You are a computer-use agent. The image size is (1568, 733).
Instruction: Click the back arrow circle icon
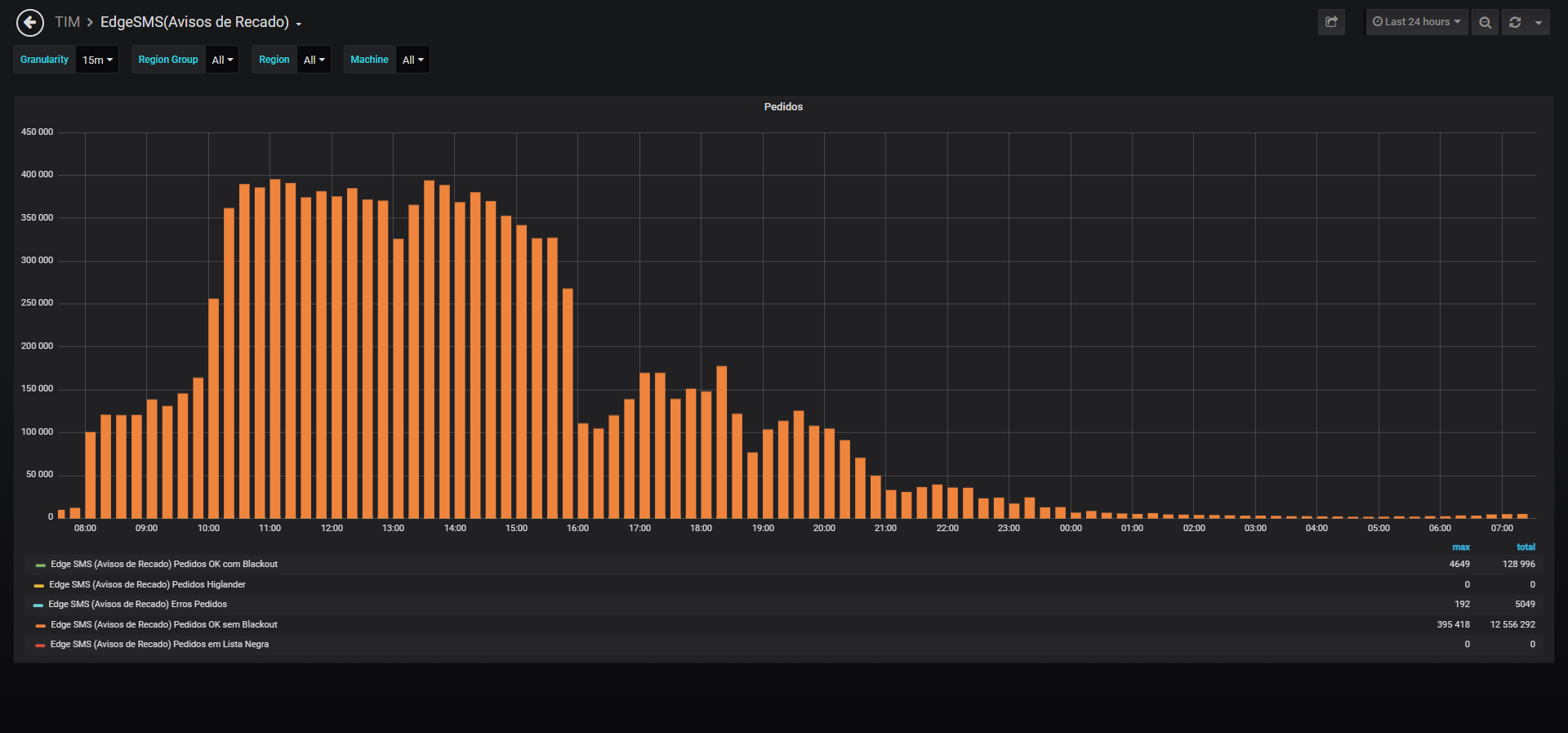click(x=30, y=23)
